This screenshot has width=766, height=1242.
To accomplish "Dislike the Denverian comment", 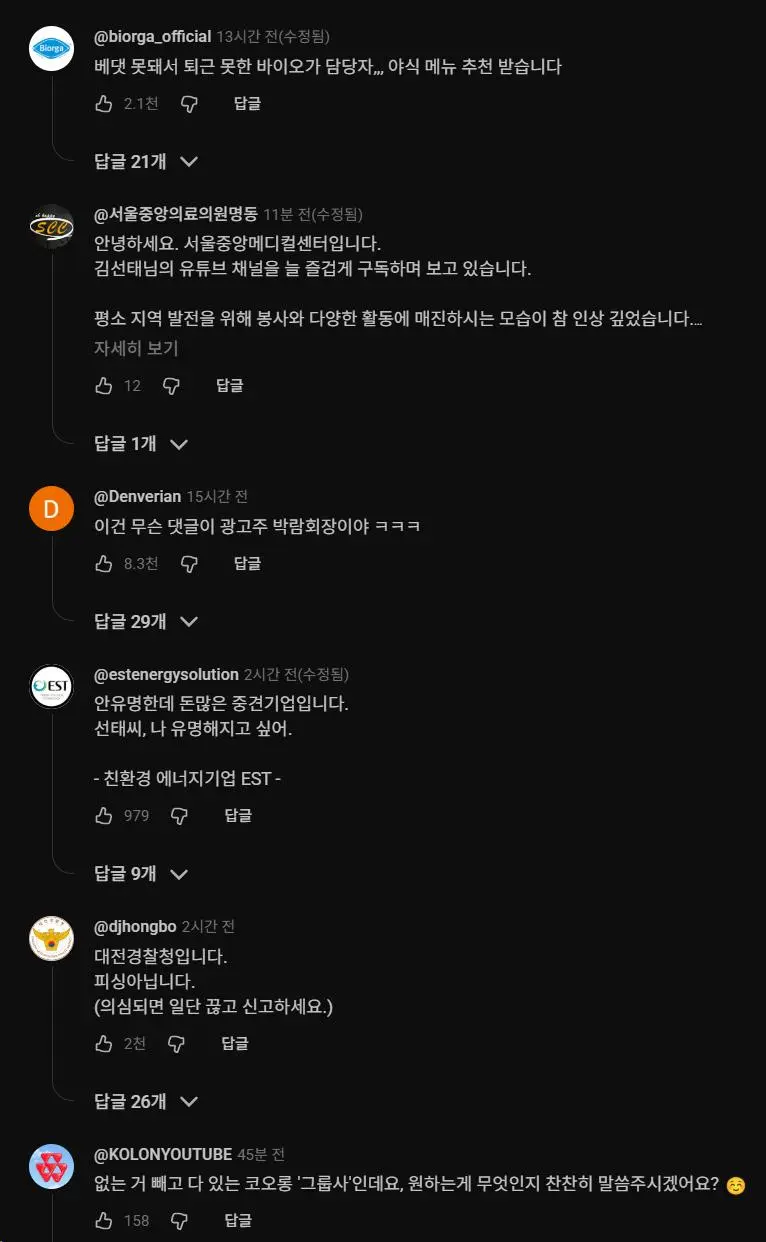I will [x=188, y=563].
